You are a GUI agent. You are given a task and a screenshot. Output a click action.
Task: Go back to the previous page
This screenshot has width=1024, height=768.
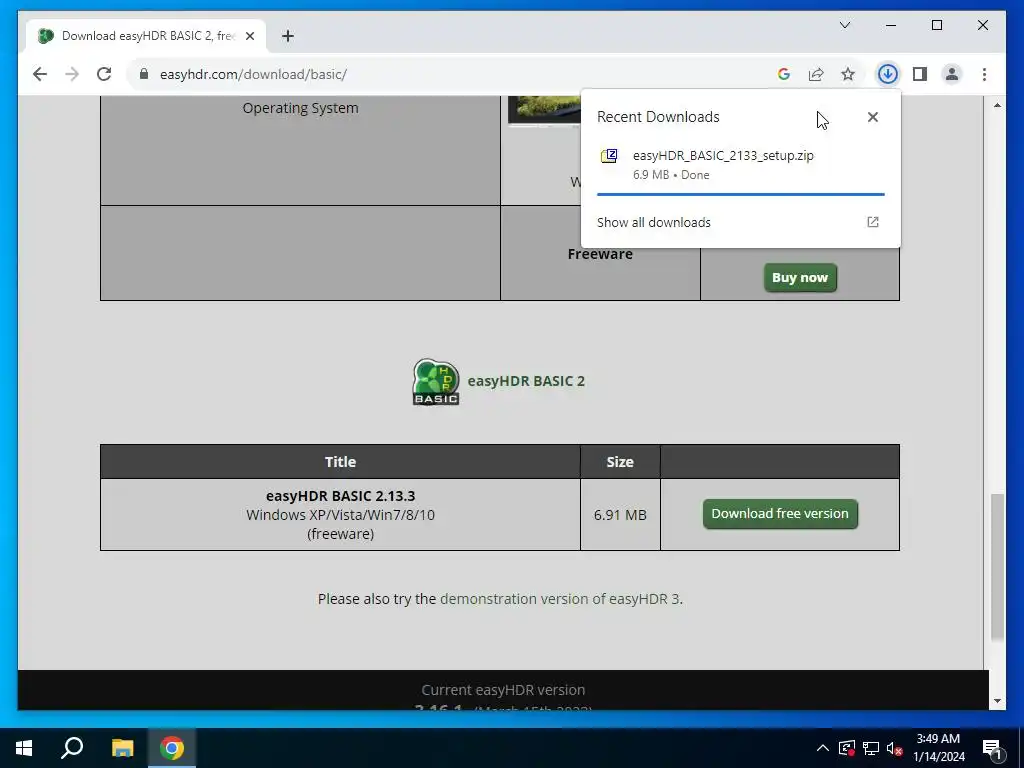[40, 74]
